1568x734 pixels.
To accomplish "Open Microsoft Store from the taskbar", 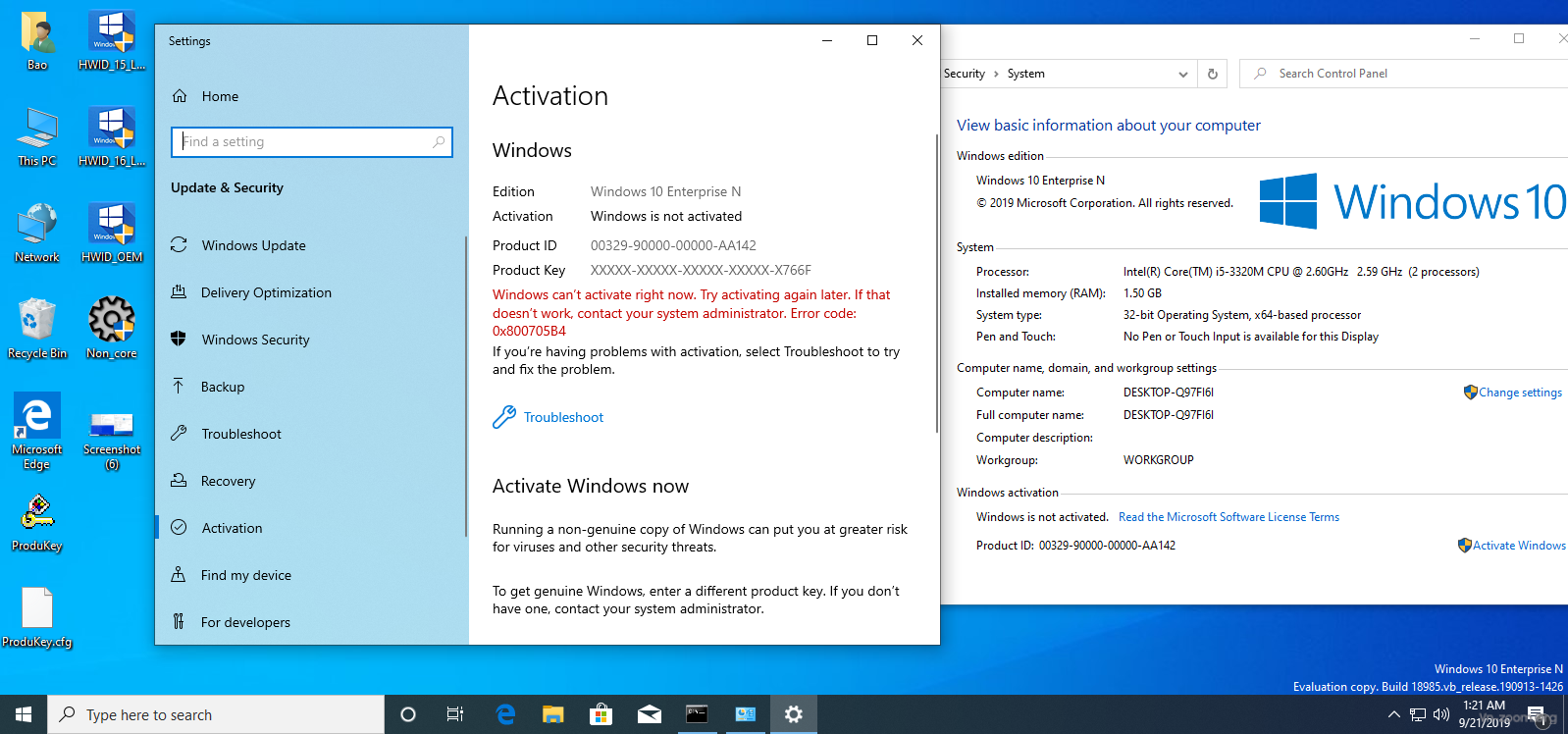I will (x=601, y=714).
